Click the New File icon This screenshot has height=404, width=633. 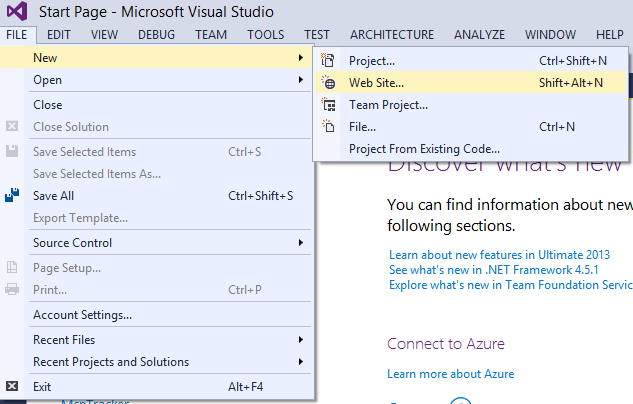point(328,126)
